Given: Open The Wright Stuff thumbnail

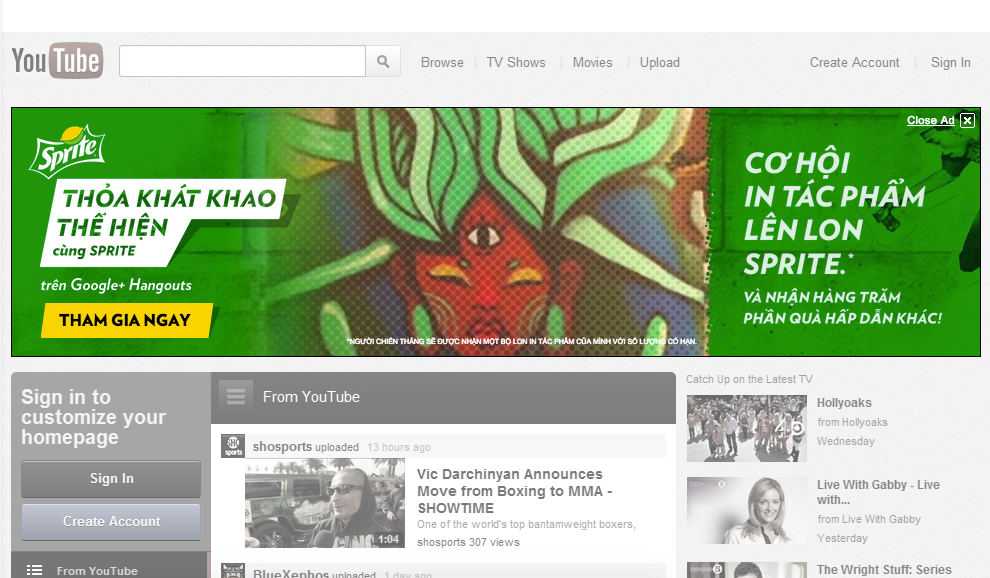Looking at the screenshot, I should pyautogui.click(x=747, y=570).
